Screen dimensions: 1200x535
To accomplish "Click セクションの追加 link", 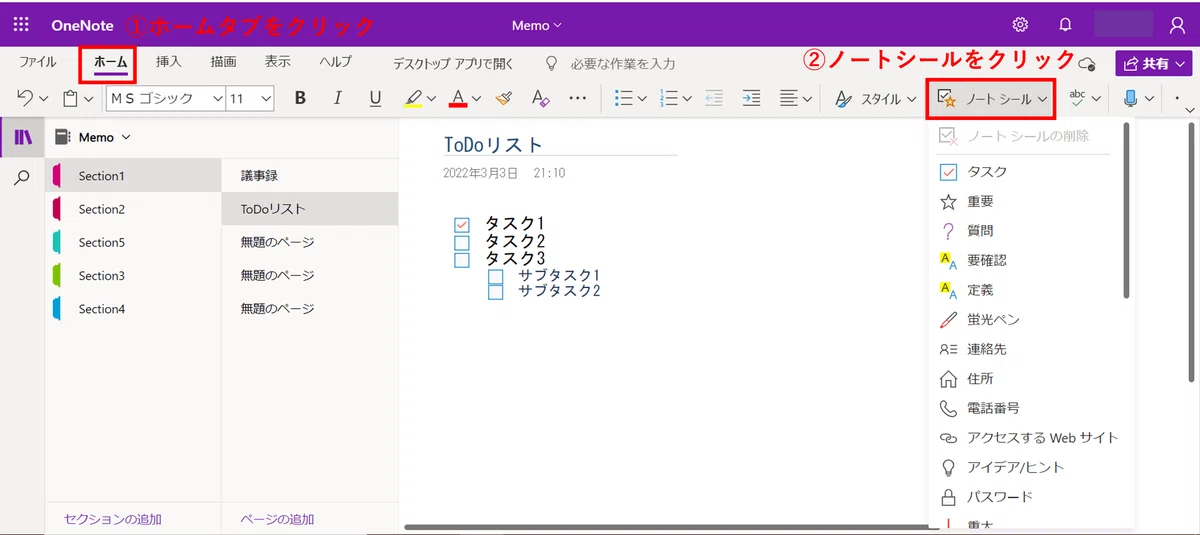I will coord(112,519).
